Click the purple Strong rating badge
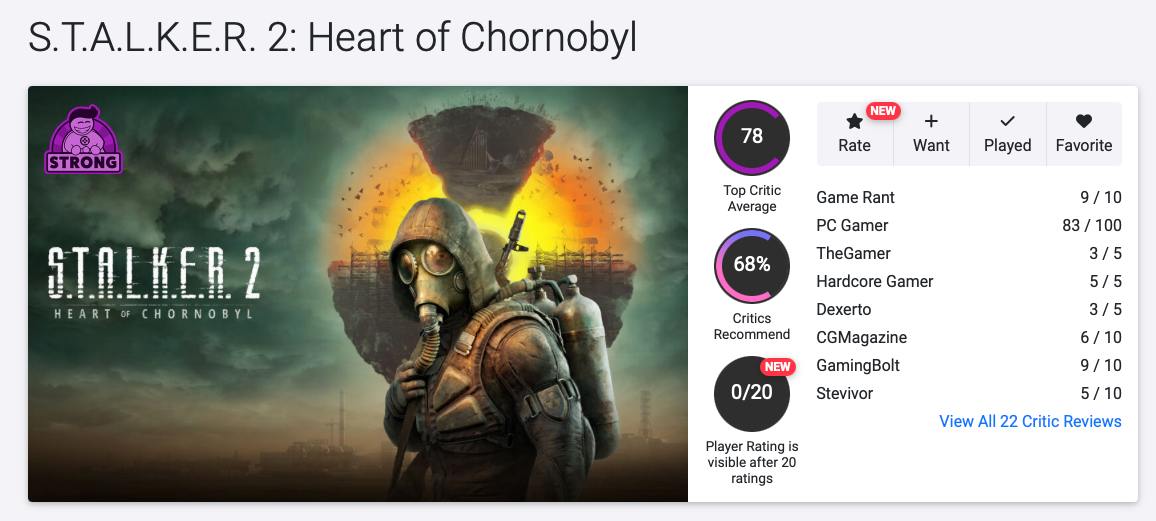Viewport: 1156px width, 521px height. [83, 140]
